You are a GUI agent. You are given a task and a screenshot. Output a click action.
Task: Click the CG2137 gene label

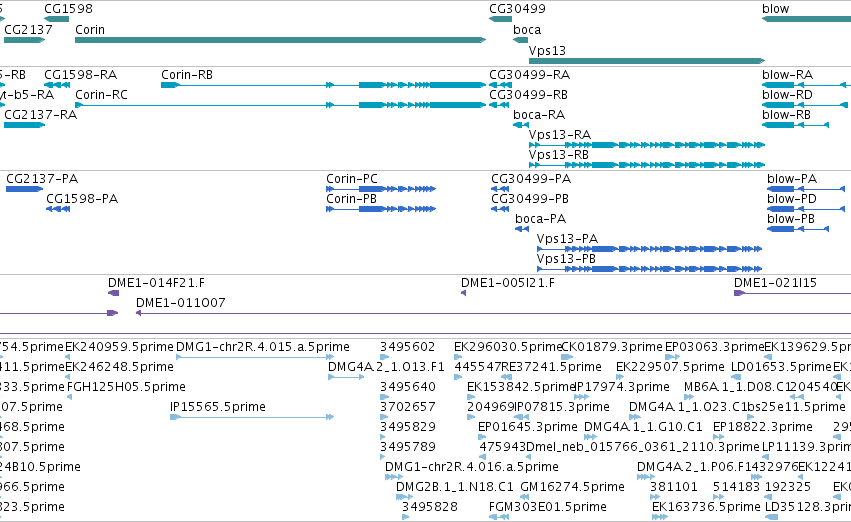click(x=28, y=29)
